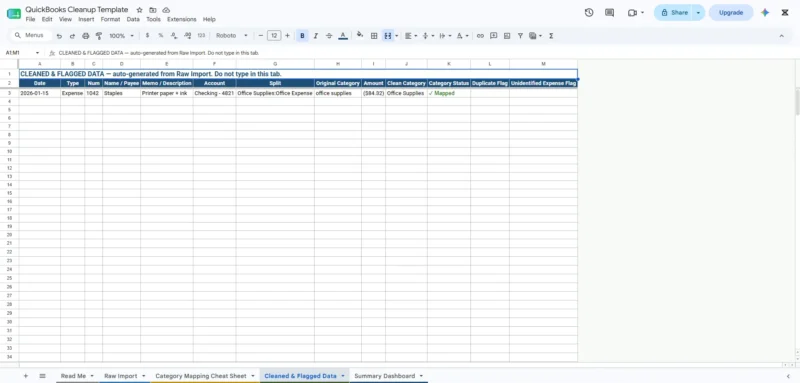Open the text color picker
The width and height of the screenshot is (800, 383).
point(343,36)
